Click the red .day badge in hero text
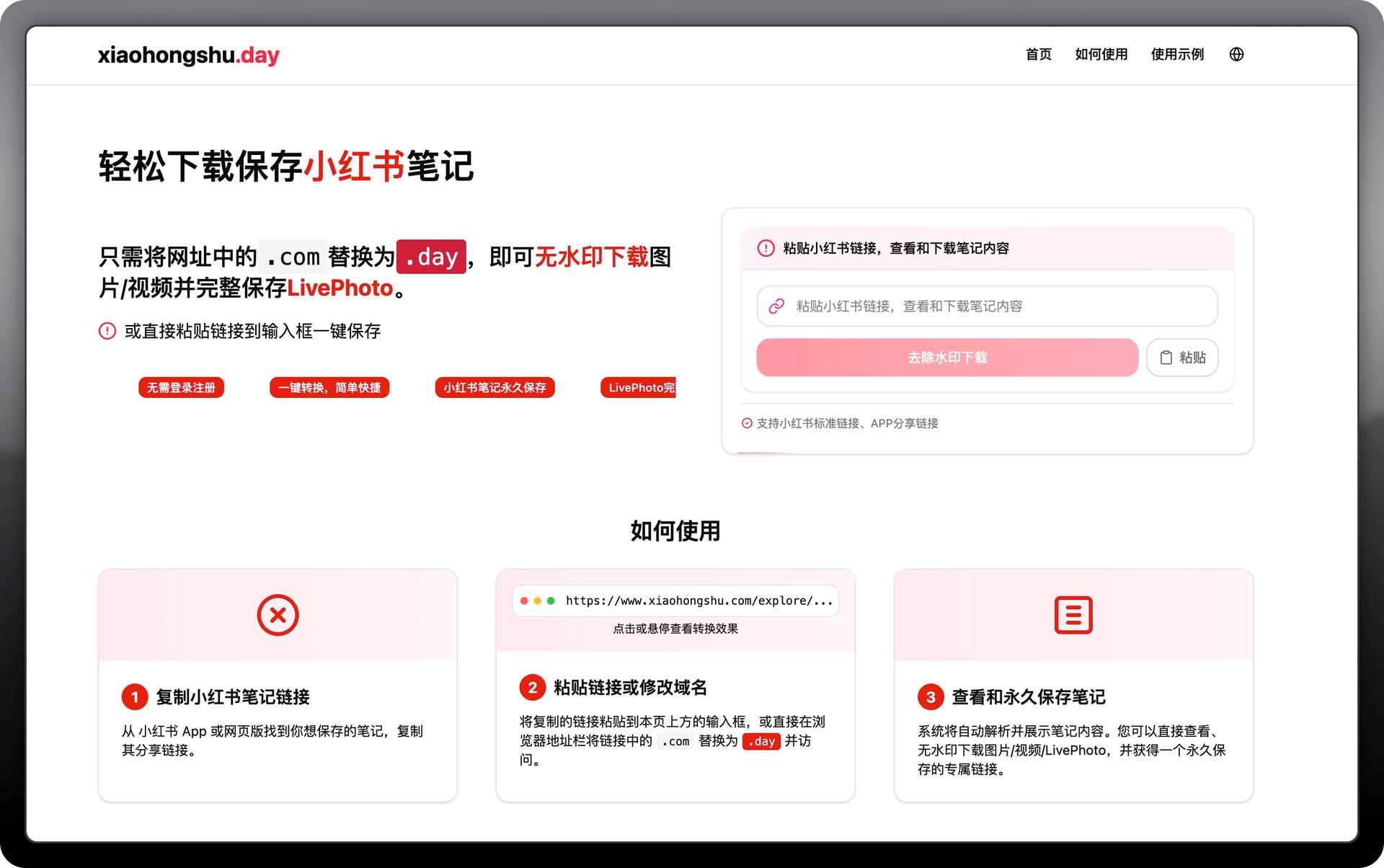The width and height of the screenshot is (1384, 868). [x=431, y=257]
